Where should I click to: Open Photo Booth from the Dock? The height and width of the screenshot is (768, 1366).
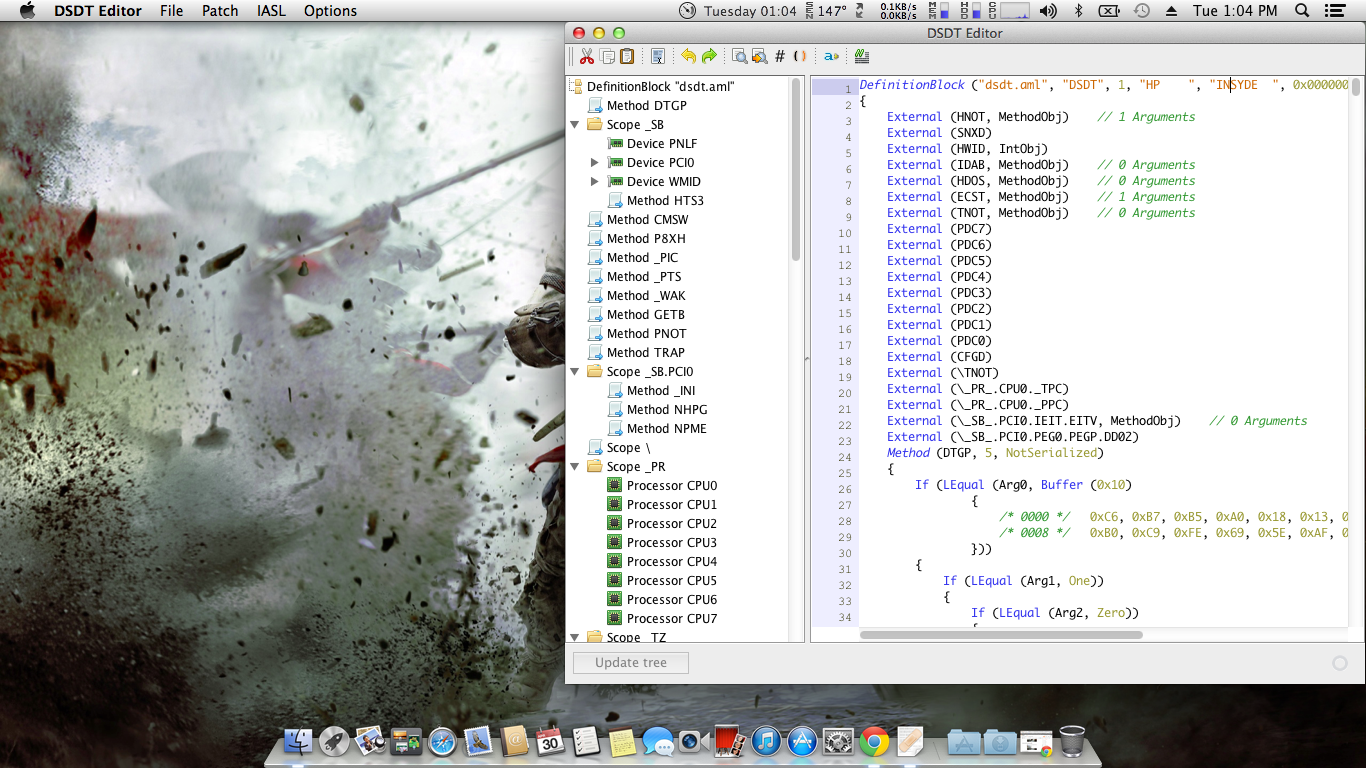pos(730,741)
